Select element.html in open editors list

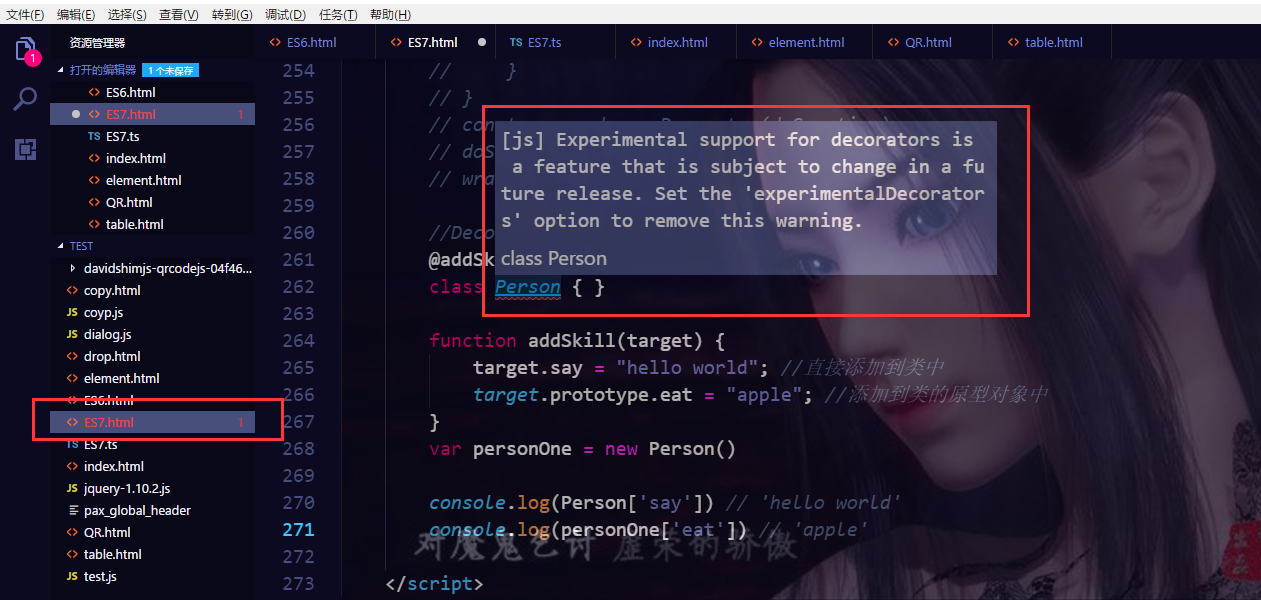pyautogui.click(x=152, y=180)
